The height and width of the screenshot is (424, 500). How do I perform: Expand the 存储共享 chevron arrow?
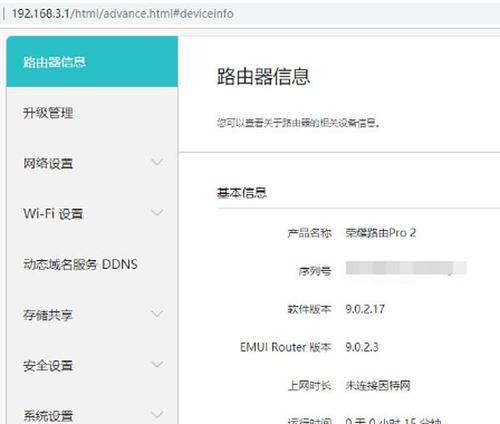point(157,314)
